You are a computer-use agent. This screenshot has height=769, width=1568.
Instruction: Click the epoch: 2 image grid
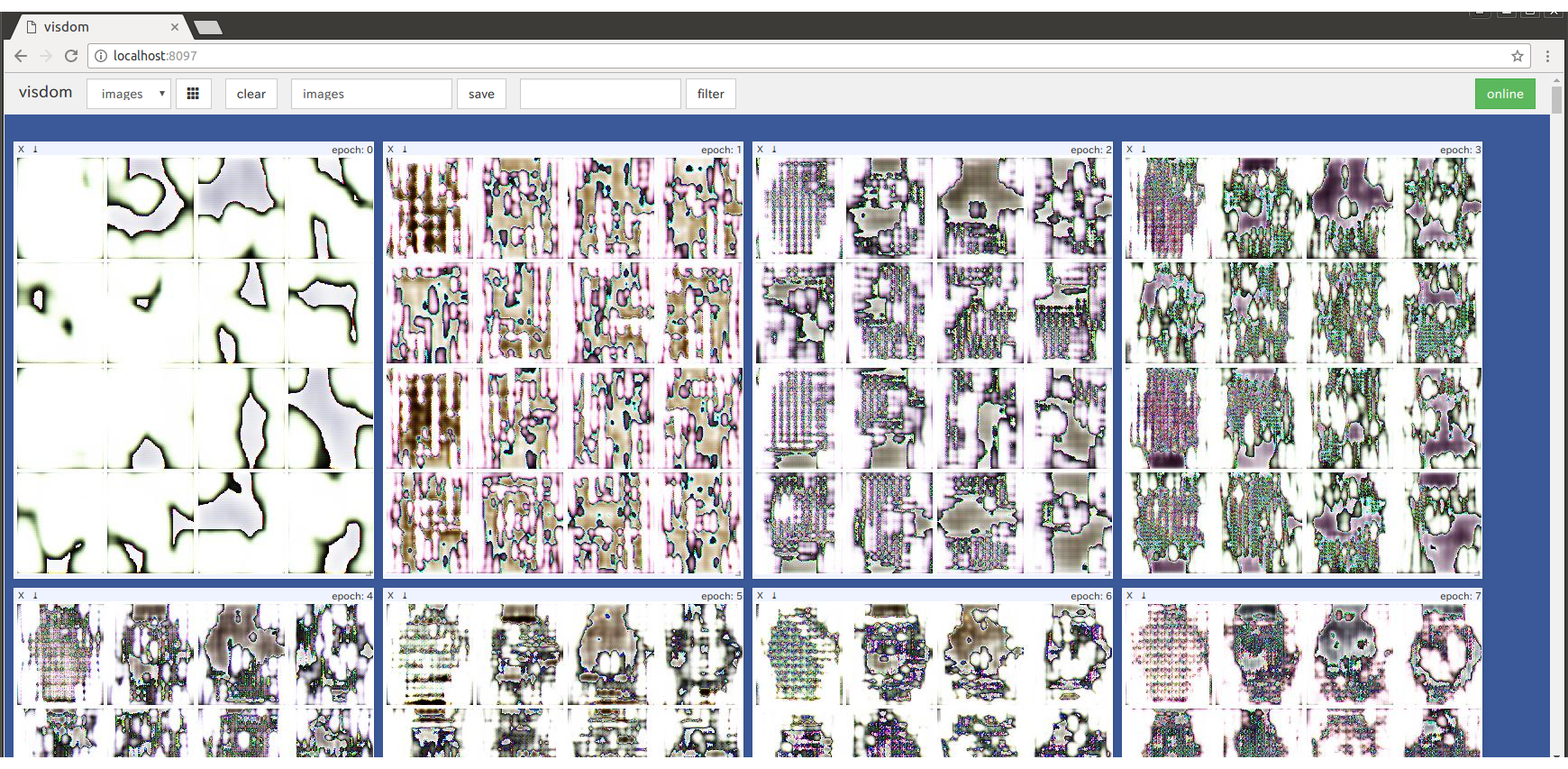coord(933,365)
